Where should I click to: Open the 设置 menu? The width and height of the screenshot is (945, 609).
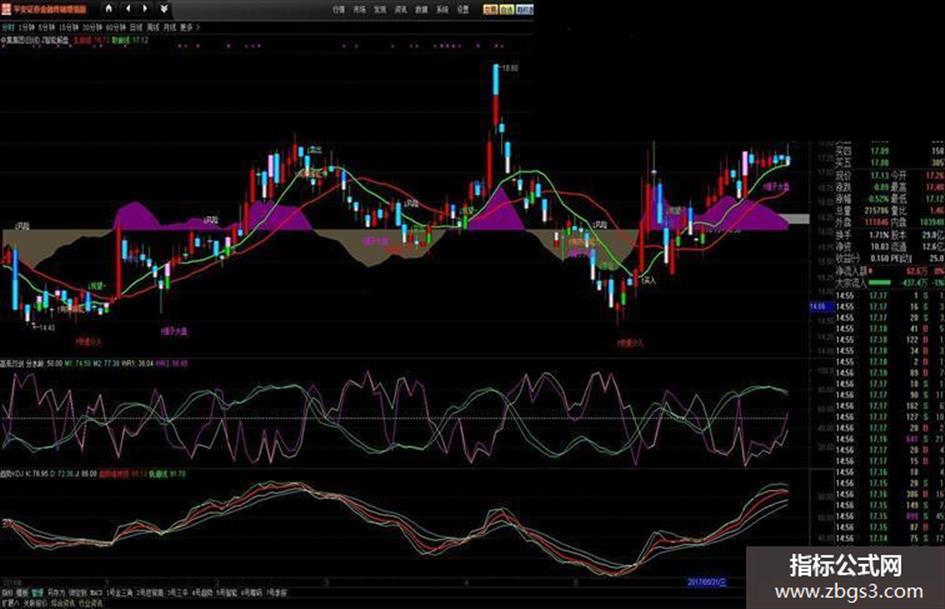[462, 8]
